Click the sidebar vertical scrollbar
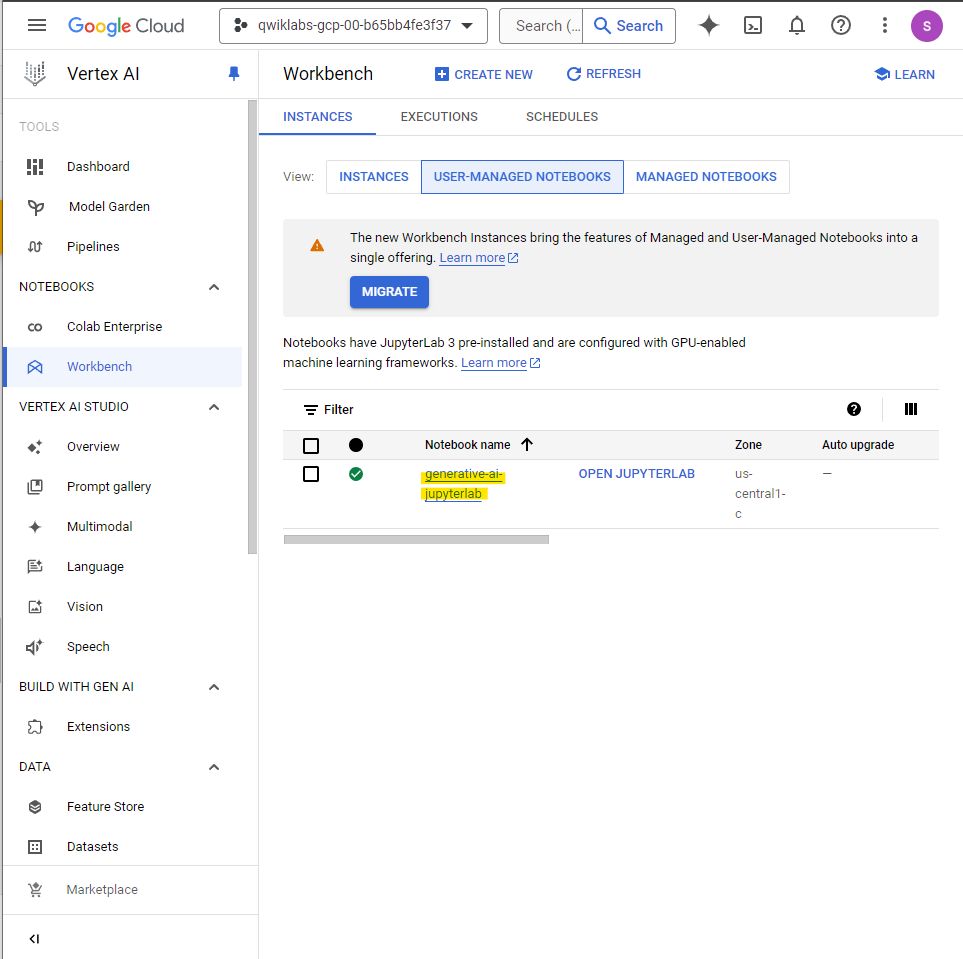This screenshot has width=963, height=959. click(x=252, y=327)
